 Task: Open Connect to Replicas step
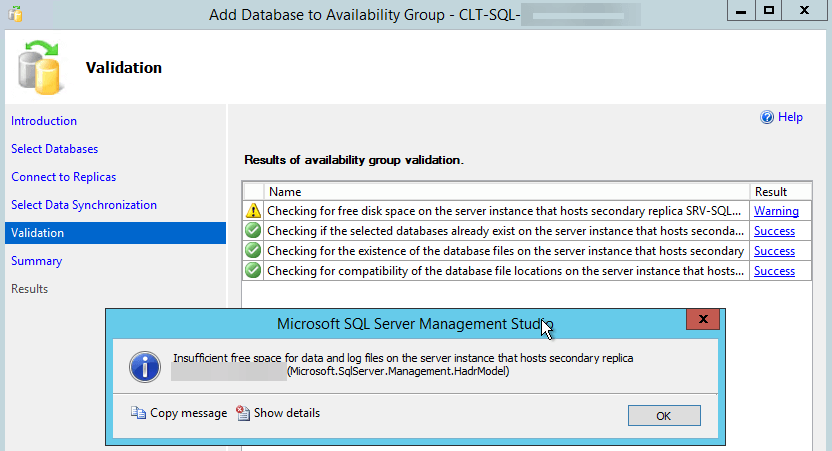[64, 177]
